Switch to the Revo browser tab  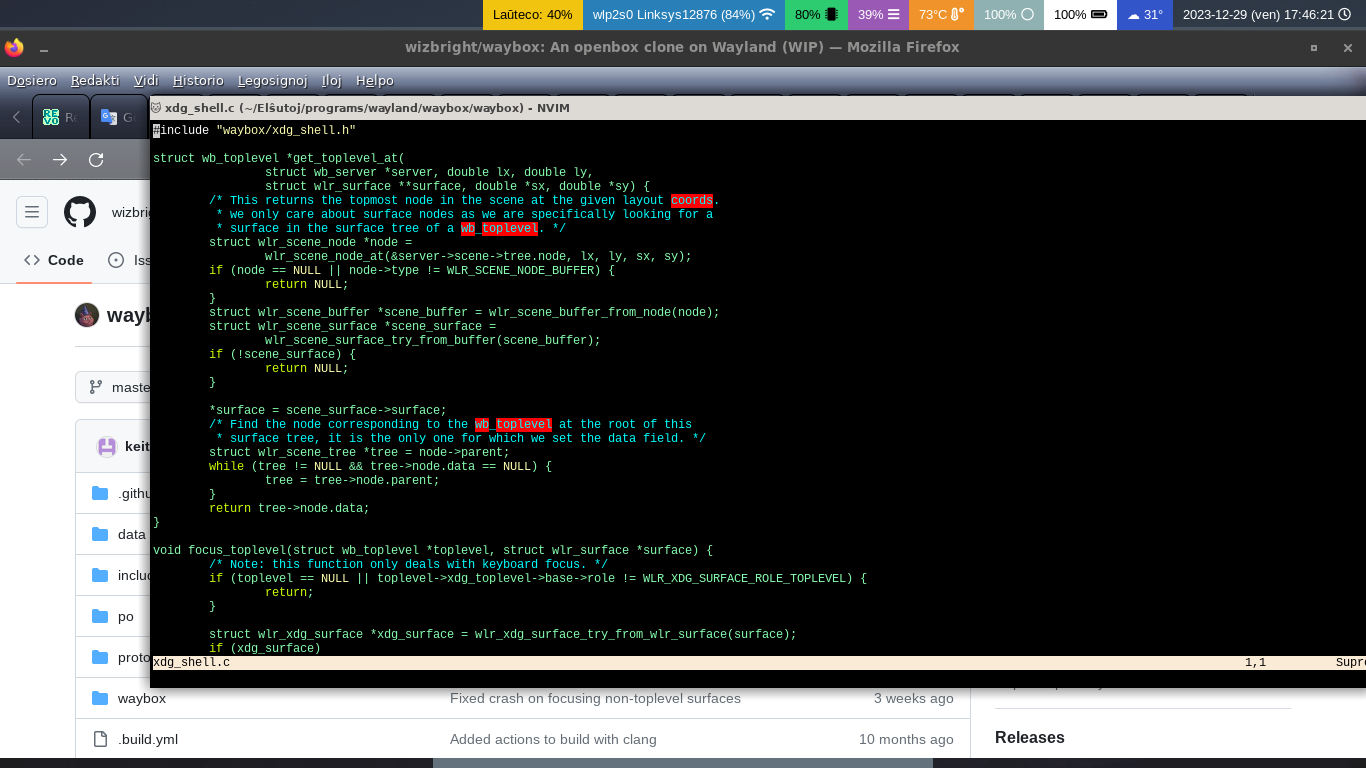60,117
